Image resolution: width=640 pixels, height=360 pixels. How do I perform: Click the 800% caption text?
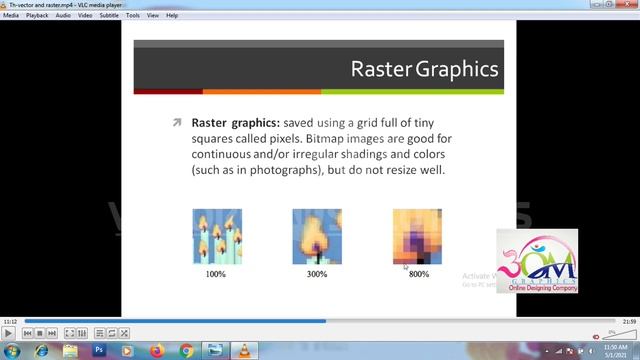coord(419,274)
